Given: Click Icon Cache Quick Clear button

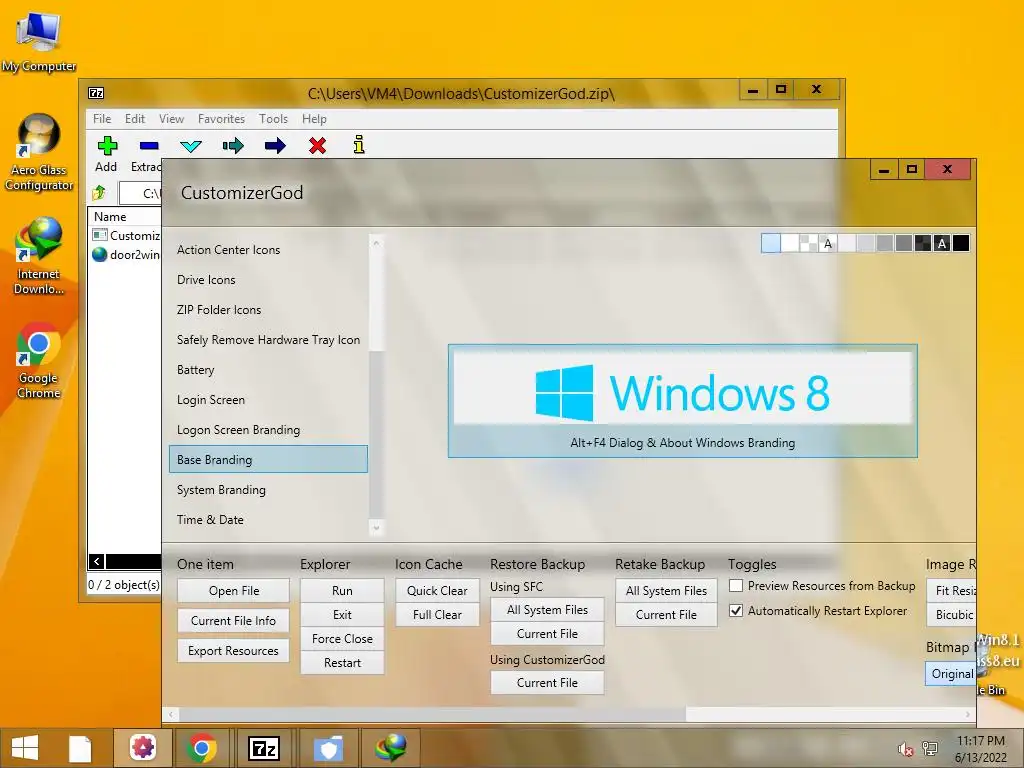Looking at the screenshot, I should pos(437,590).
